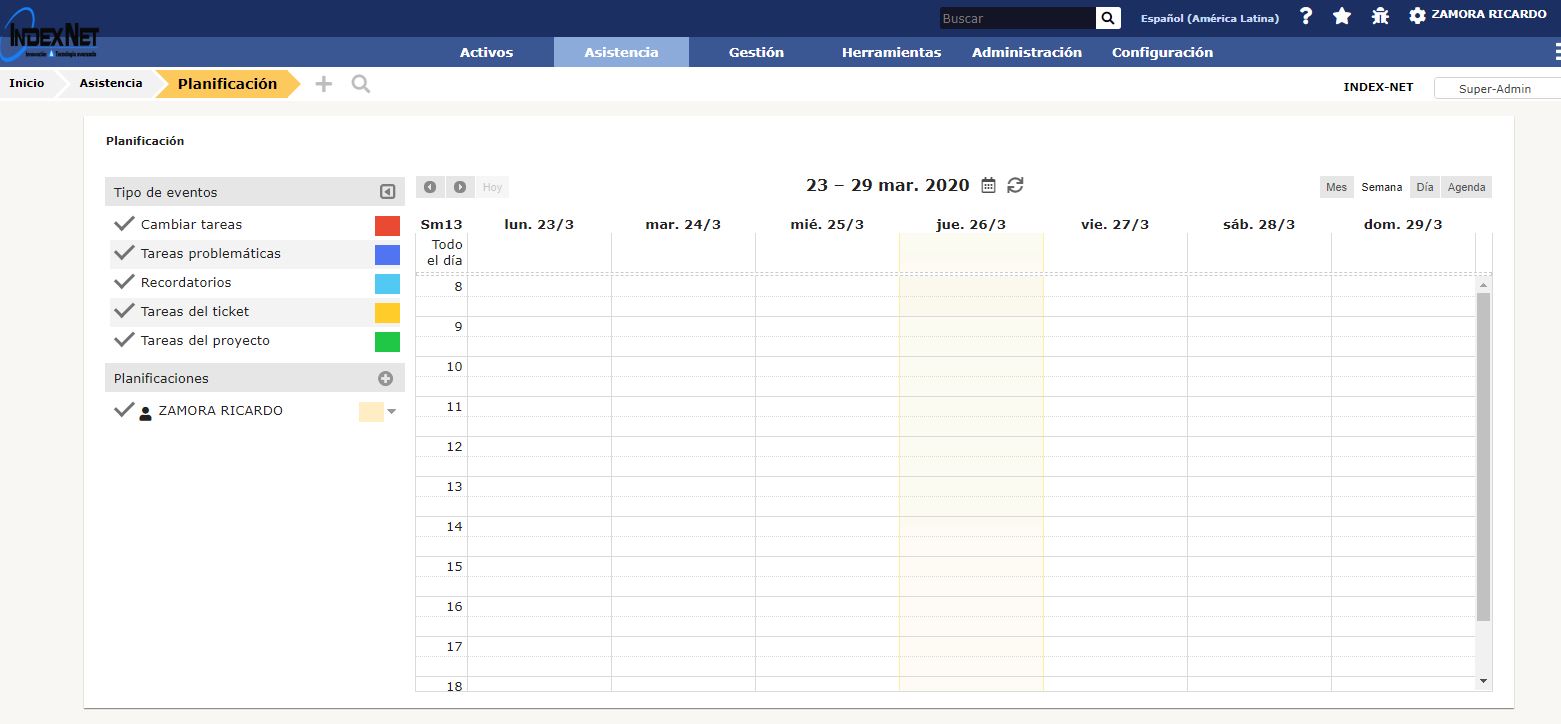Open the Gestión menu
The image size is (1561, 724).
coord(756,52)
